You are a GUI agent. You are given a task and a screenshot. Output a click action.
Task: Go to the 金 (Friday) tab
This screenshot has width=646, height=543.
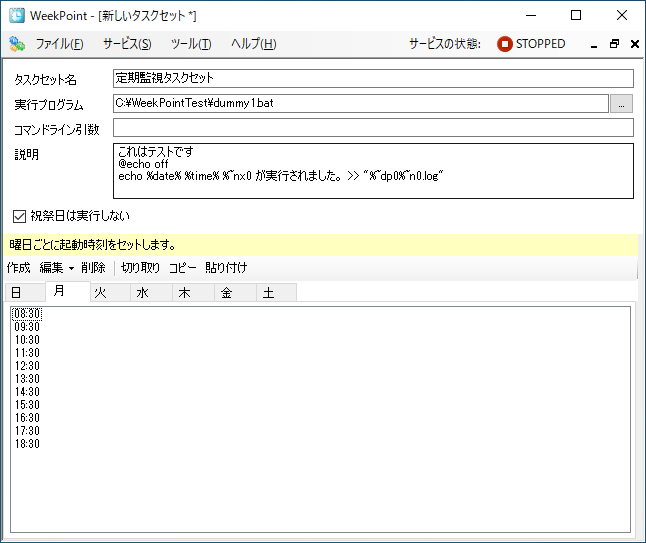235,293
